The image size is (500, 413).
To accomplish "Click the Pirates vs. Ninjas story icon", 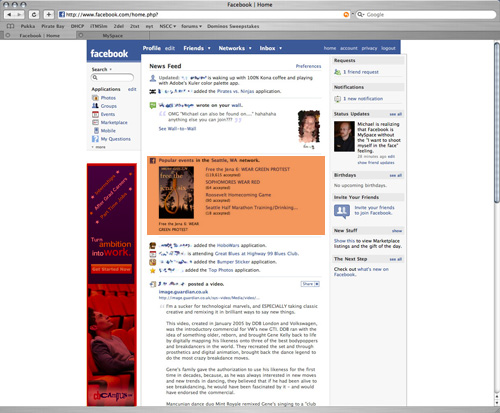I will click(x=153, y=91).
